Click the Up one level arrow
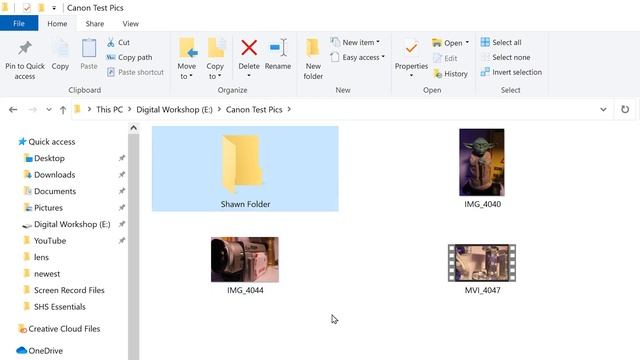Viewport: 640px width, 360px height. point(63,109)
